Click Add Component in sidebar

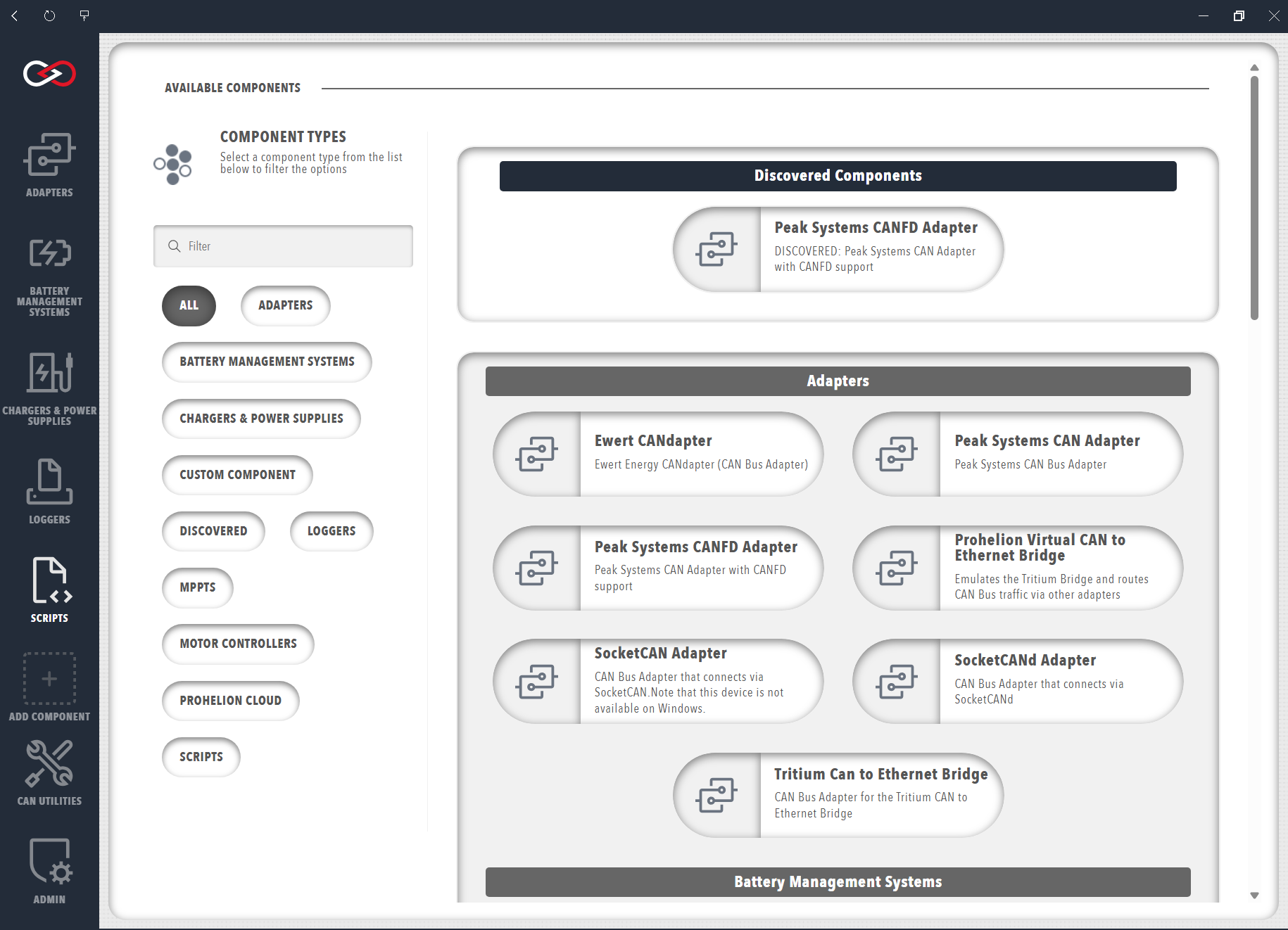tap(49, 687)
